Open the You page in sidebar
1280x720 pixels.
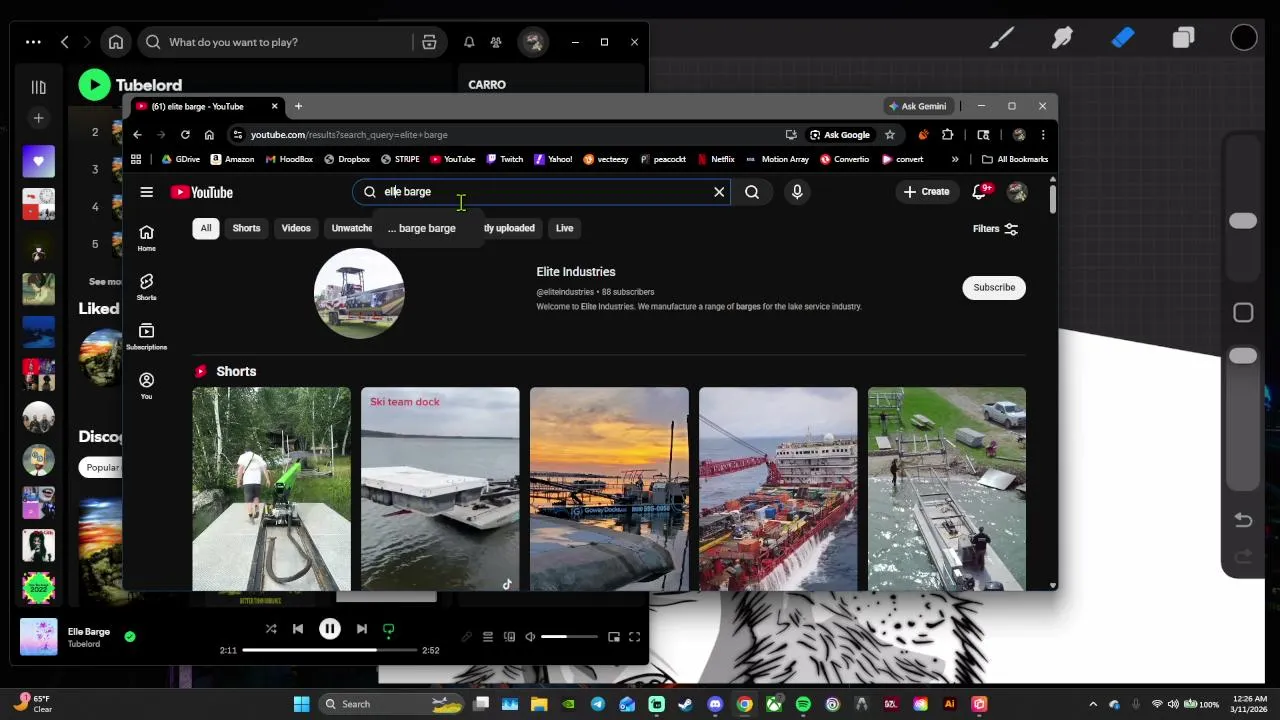click(x=146, y=385)
